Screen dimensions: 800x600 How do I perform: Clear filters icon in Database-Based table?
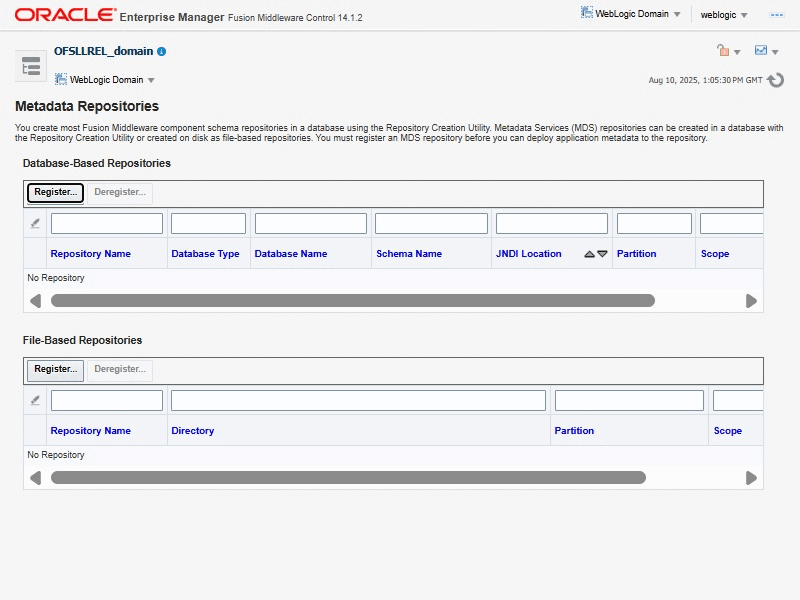[35, 223]
